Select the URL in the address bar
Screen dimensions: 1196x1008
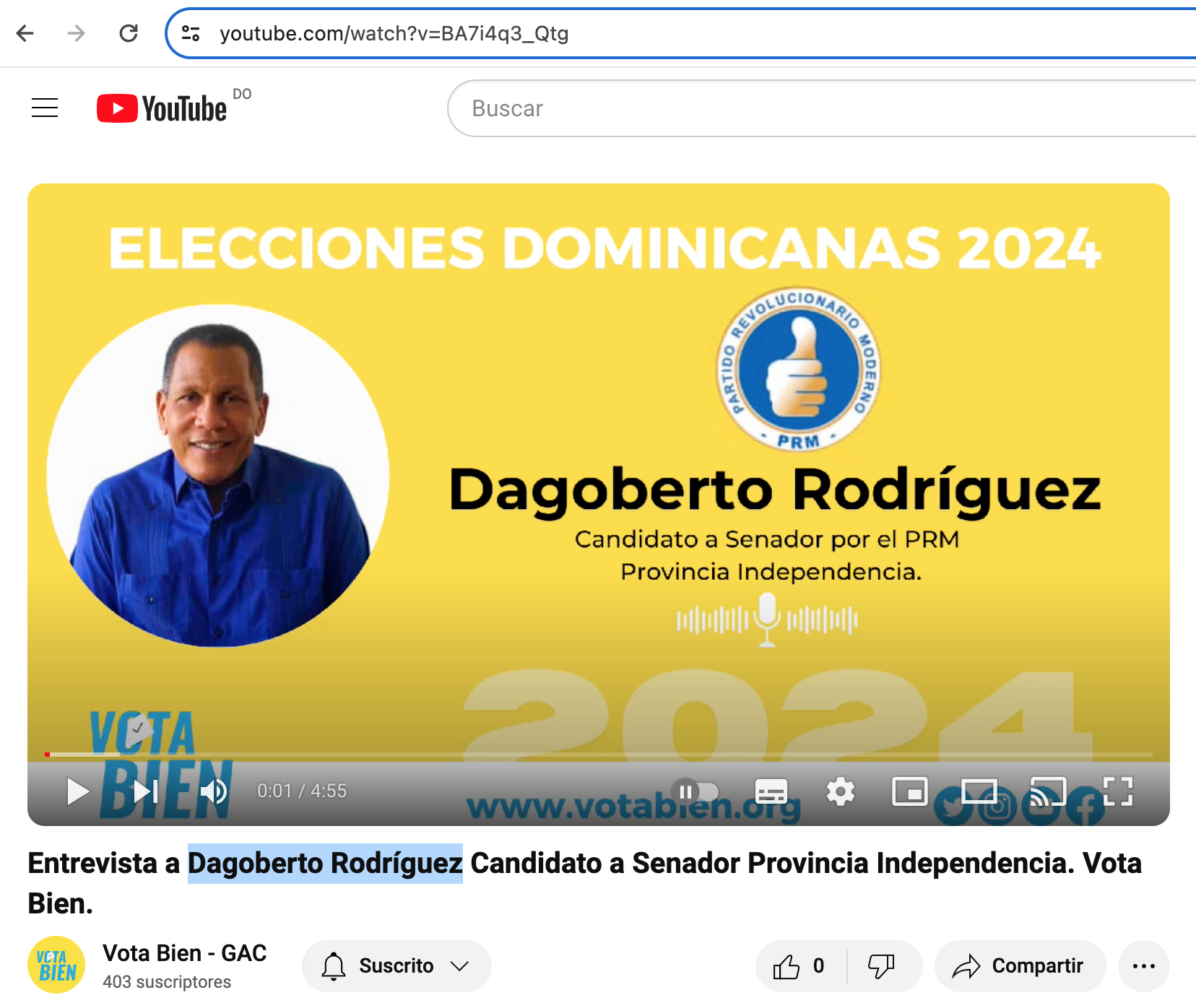[394, 33]
